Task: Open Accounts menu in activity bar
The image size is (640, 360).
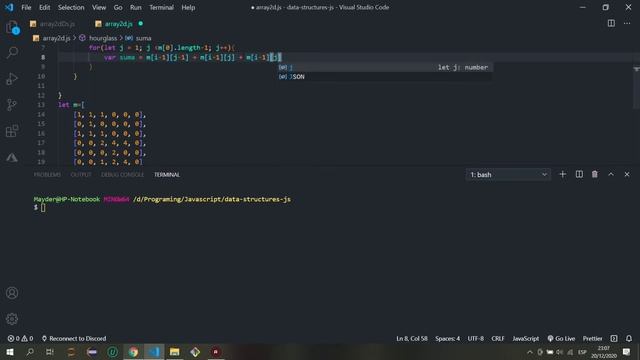Action: point(12,293)
